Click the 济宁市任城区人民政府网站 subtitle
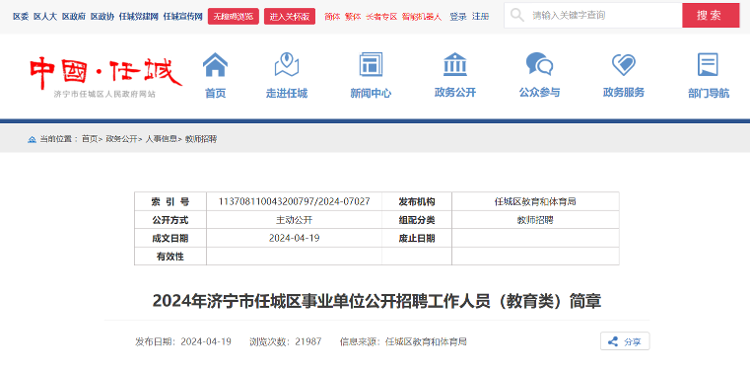The image size is (750, 371). [105, 94]
